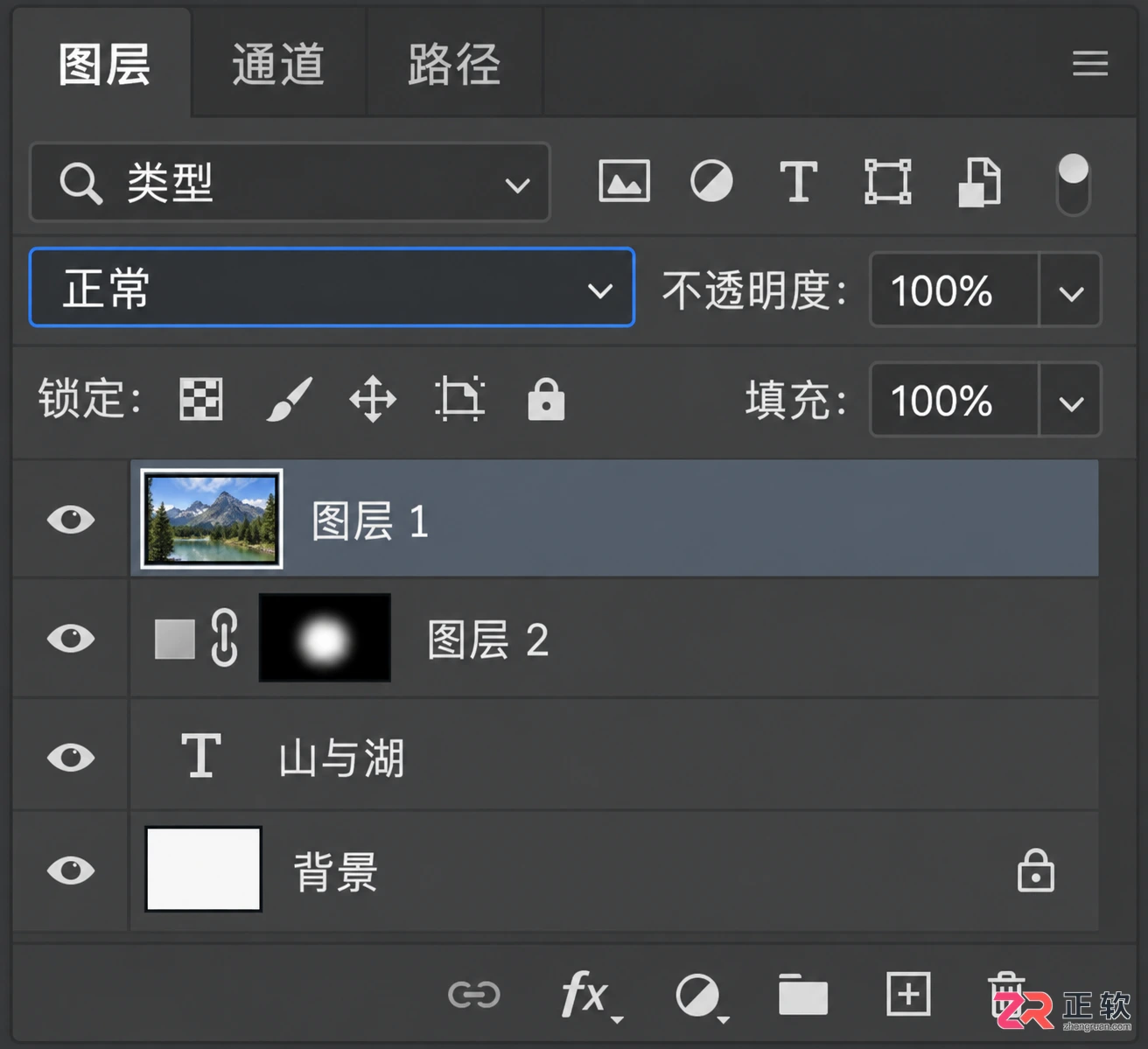Toggle the 图层 2 mask link chain

point(225,638)
